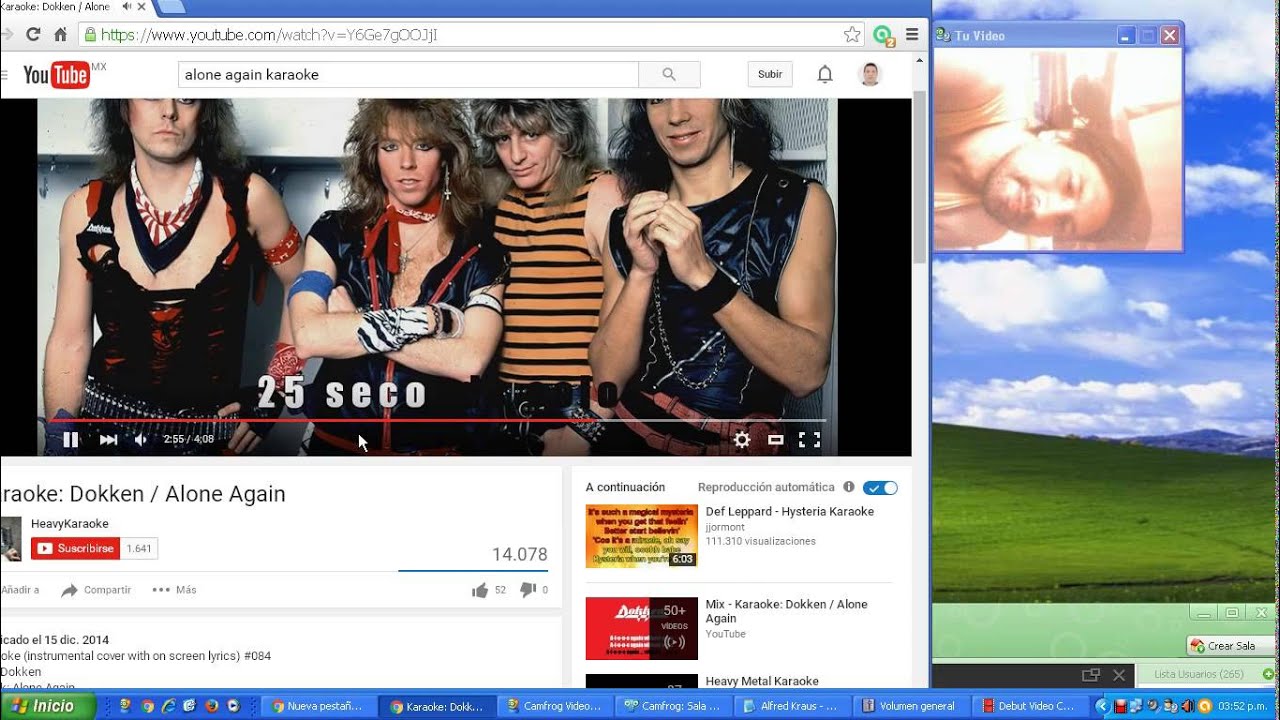The height and width of the screenshot is (720, 1280).
Task: Open jjormont channel name
Action: point(725,526)
